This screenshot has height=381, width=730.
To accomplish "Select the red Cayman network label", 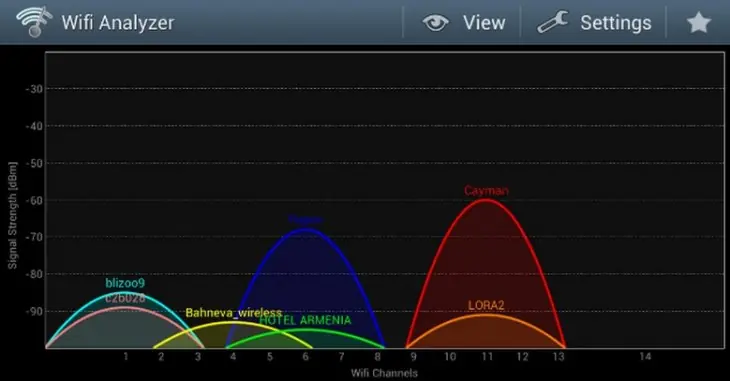I will point(486,190).
